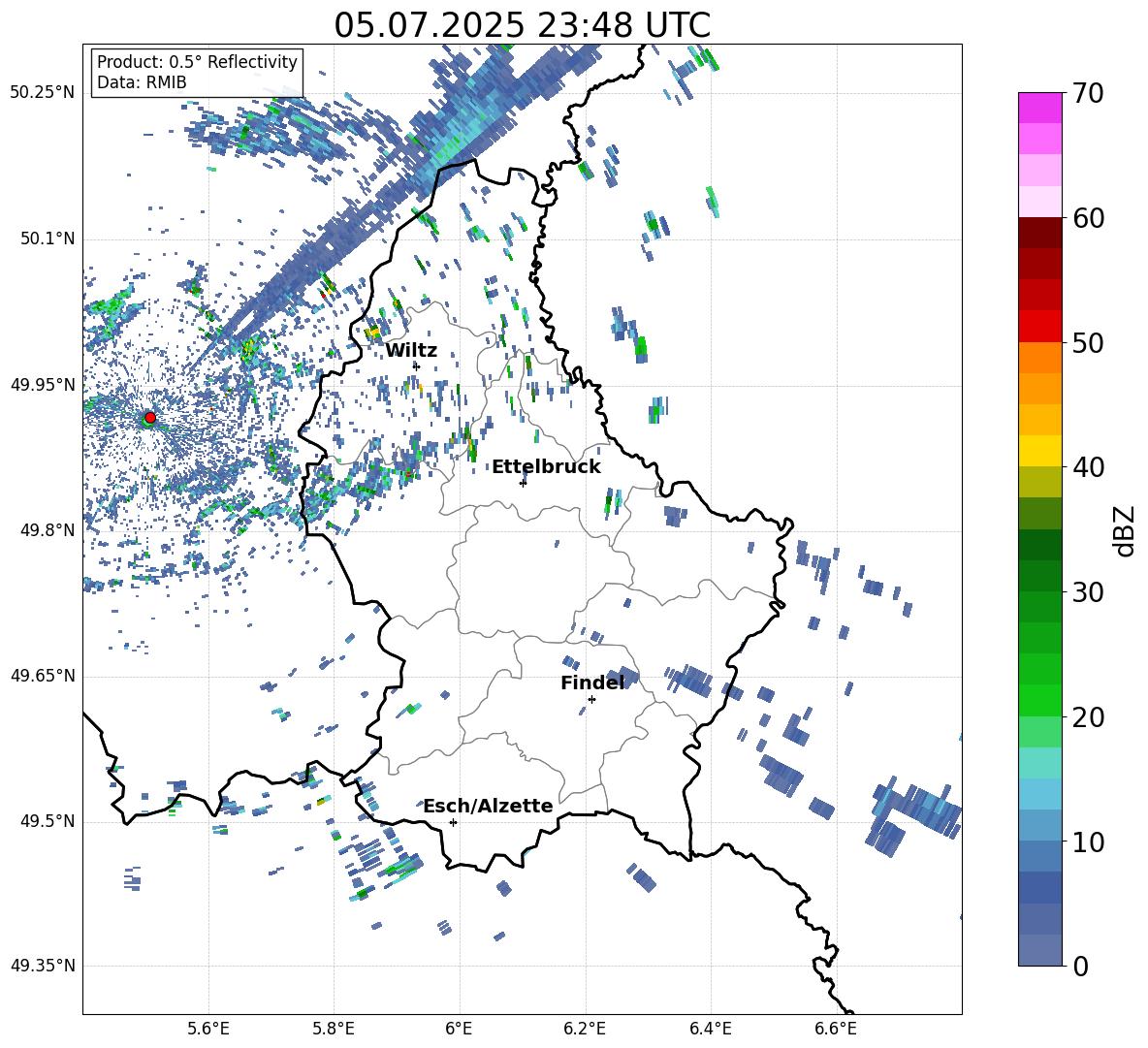
Task: Click the 50.1°N latitude label
Action: pos(48,238)
